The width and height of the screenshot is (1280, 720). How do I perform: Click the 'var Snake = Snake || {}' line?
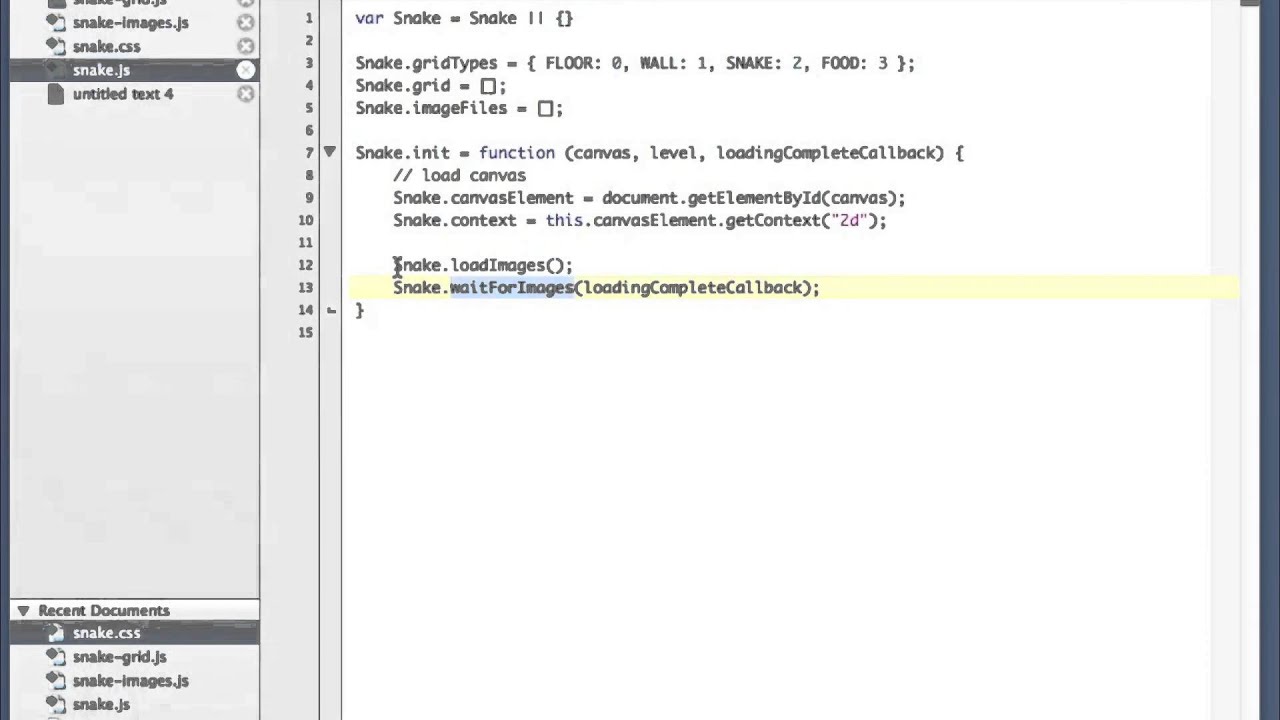(464, 18)
